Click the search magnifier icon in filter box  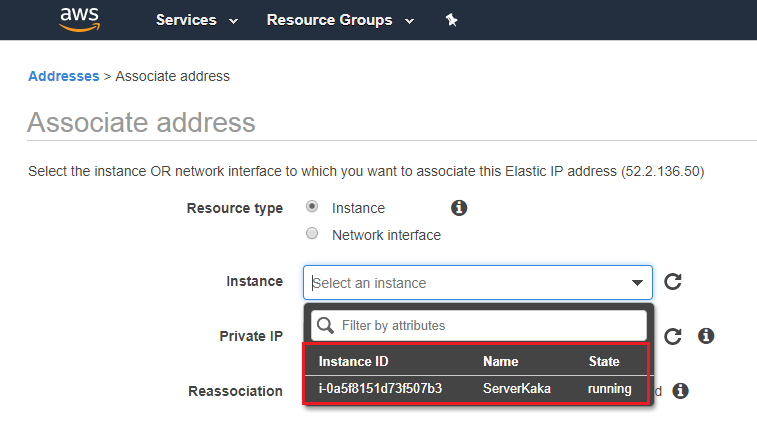325,325
